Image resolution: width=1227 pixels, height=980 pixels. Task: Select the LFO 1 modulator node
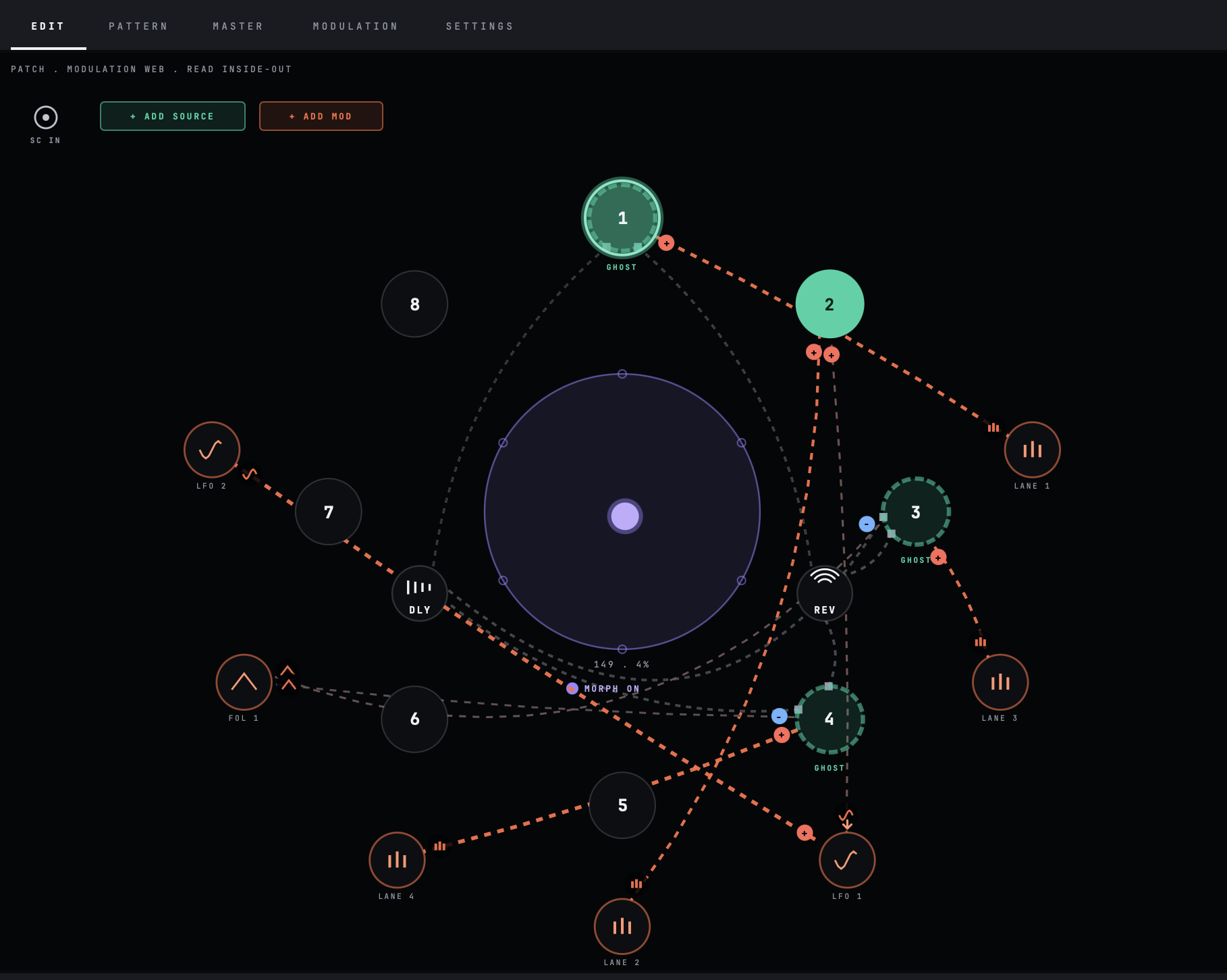[847, 860]
